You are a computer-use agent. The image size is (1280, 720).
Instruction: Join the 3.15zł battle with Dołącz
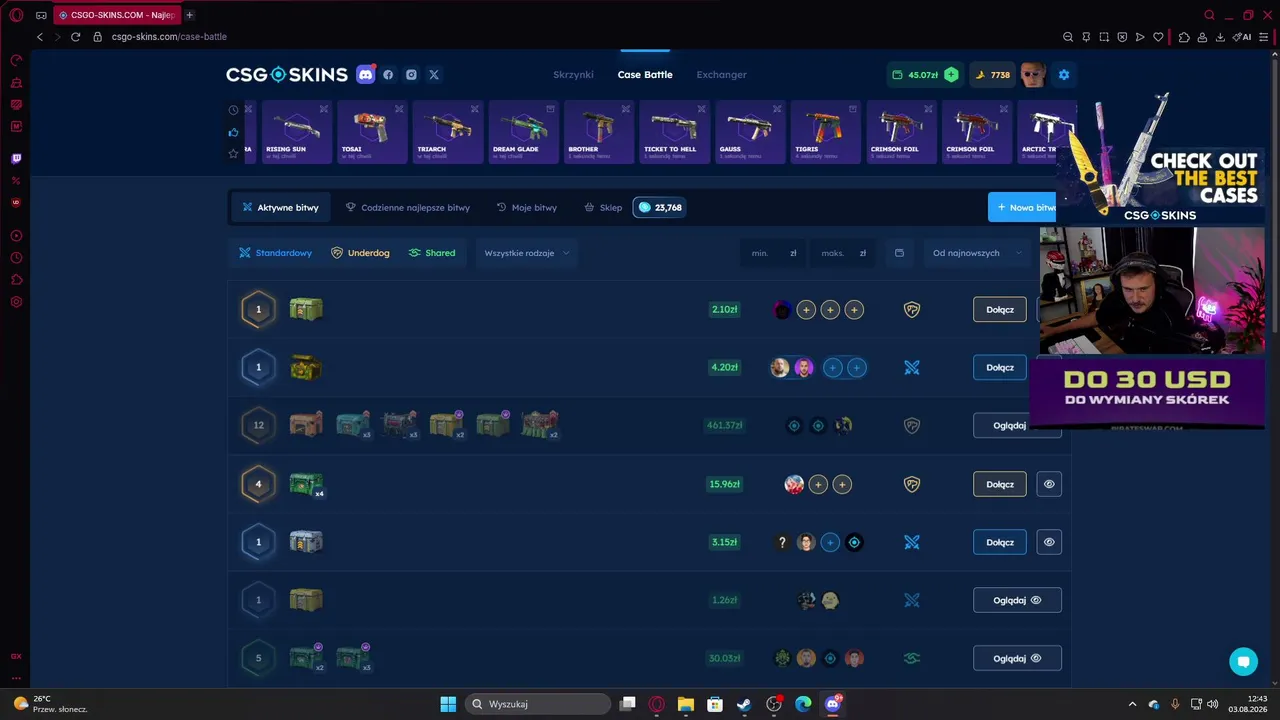pyautogui.click(x=1000, y=542)
